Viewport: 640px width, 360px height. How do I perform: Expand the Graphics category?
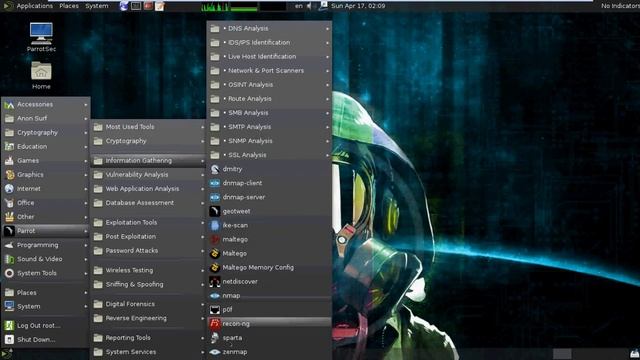pos(46,175)
